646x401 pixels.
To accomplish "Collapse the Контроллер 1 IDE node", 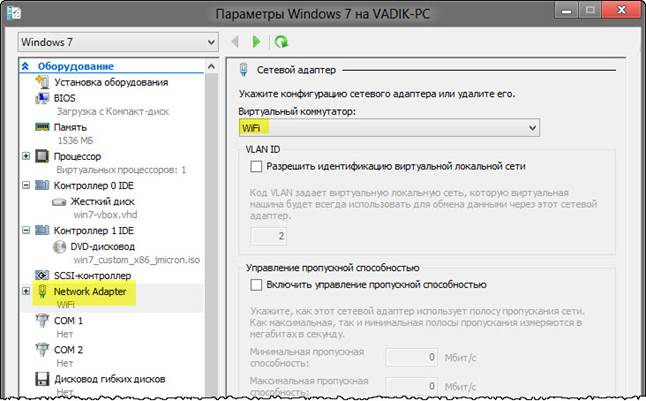I will pos(26,230).
